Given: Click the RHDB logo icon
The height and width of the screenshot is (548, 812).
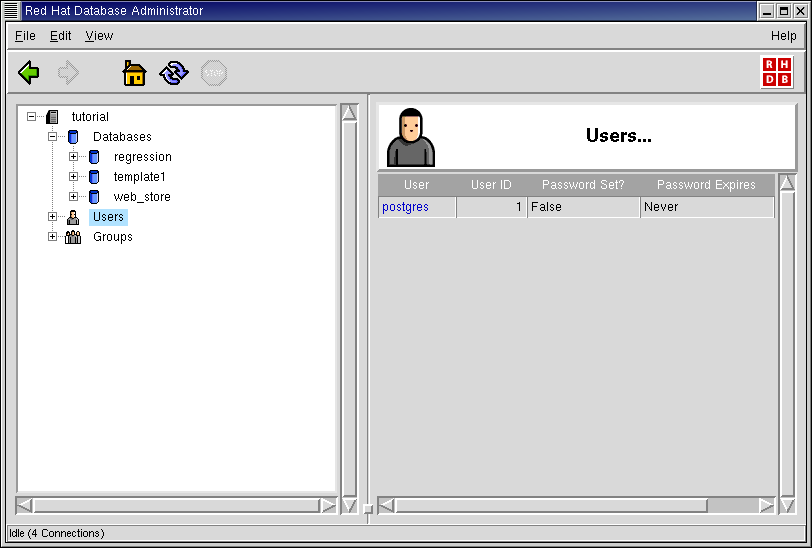Looking at the screenshot, I should click(777, 72).
